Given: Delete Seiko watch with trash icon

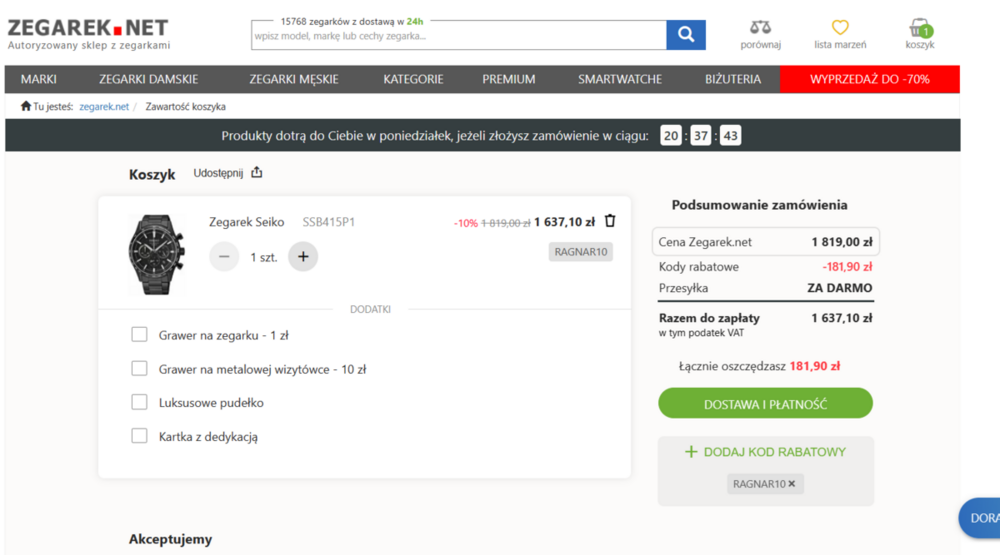Looking at the screenshot, I should [610, 221].
